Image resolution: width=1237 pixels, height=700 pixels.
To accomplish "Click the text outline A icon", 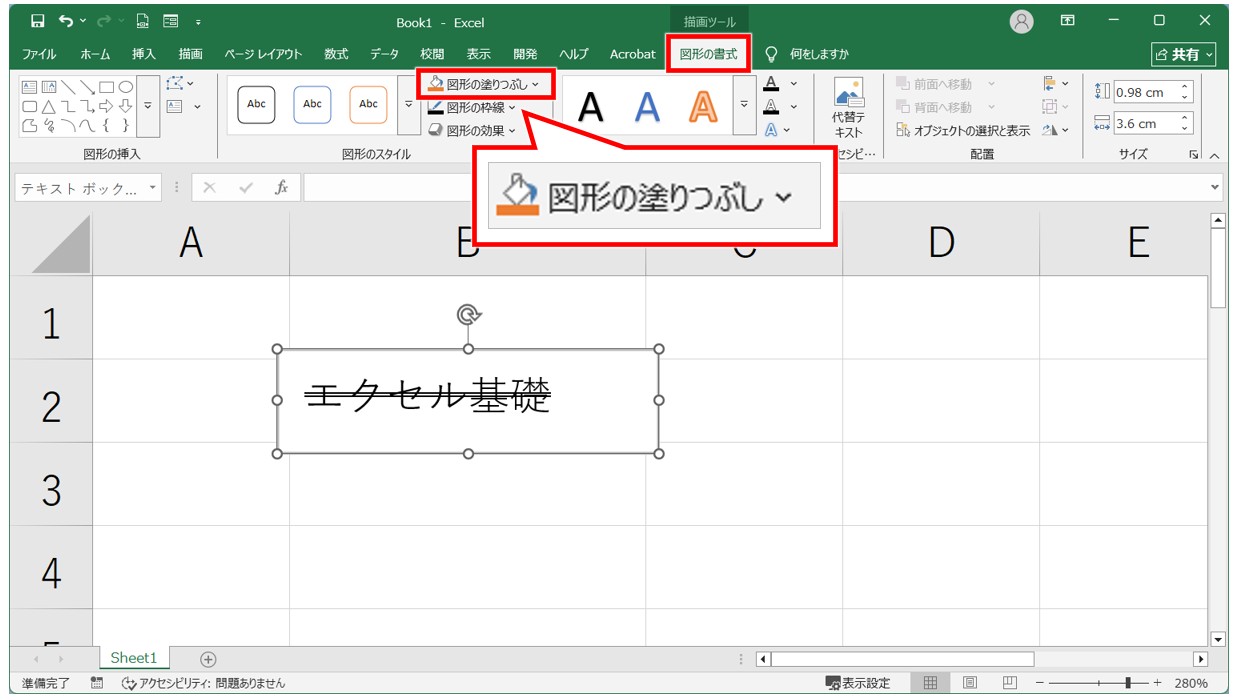I will pos(771,107).
